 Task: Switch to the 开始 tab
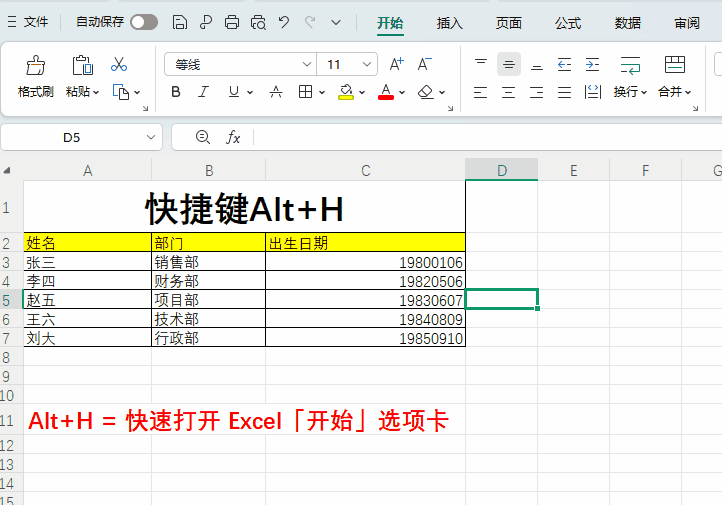tap(390, 23)
